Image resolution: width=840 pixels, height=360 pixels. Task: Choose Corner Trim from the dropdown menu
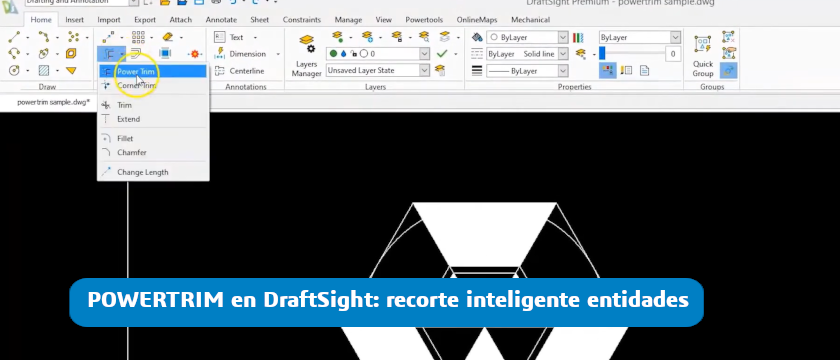point(153,85)
